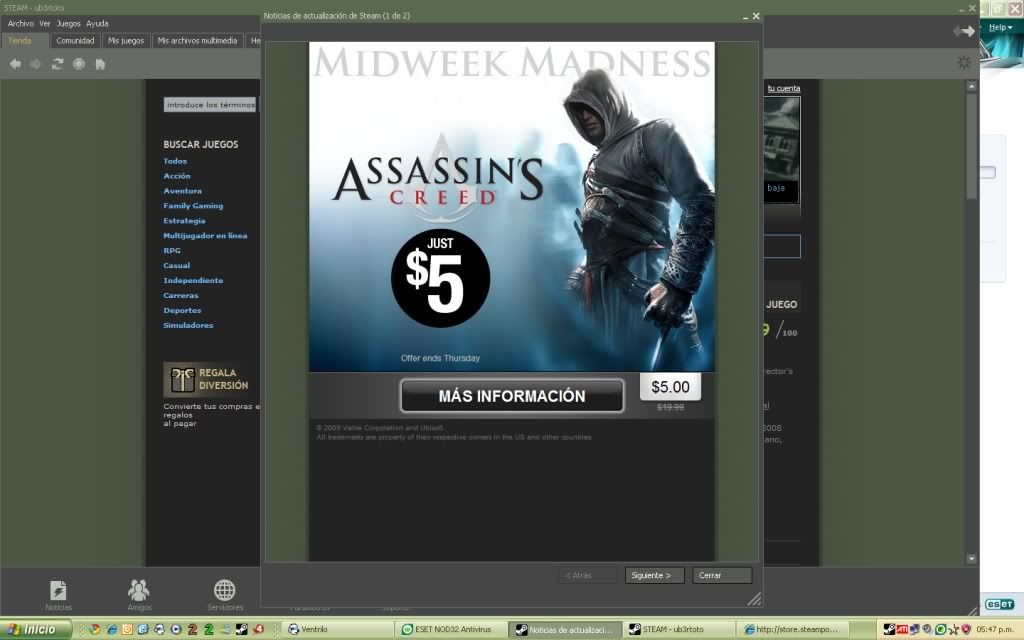Browse Multijugador en línea category
This screenshot has width=1024, height=640.
[205, 236]
